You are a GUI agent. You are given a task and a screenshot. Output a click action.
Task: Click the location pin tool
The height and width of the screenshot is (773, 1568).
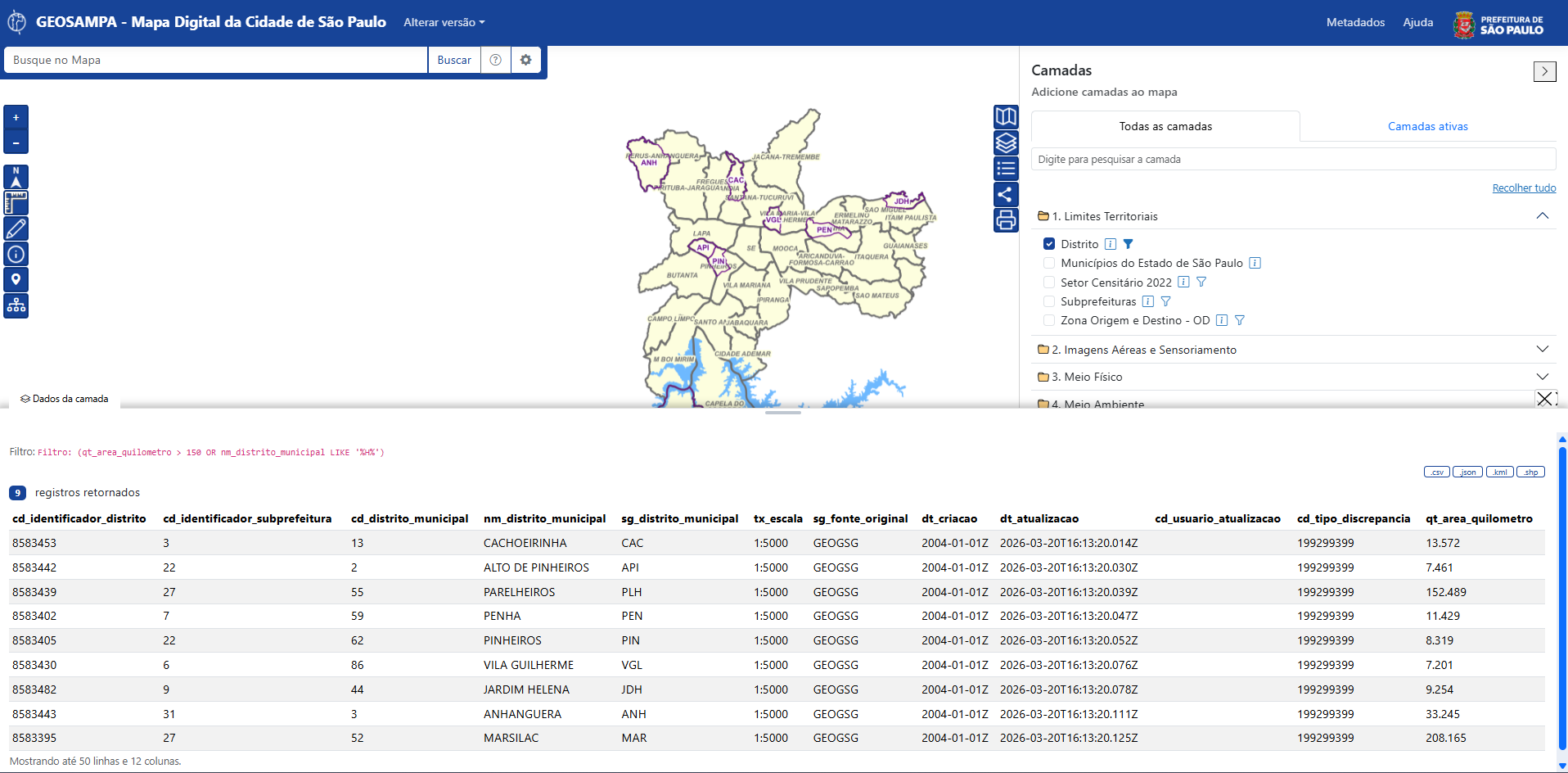[16, 280]
